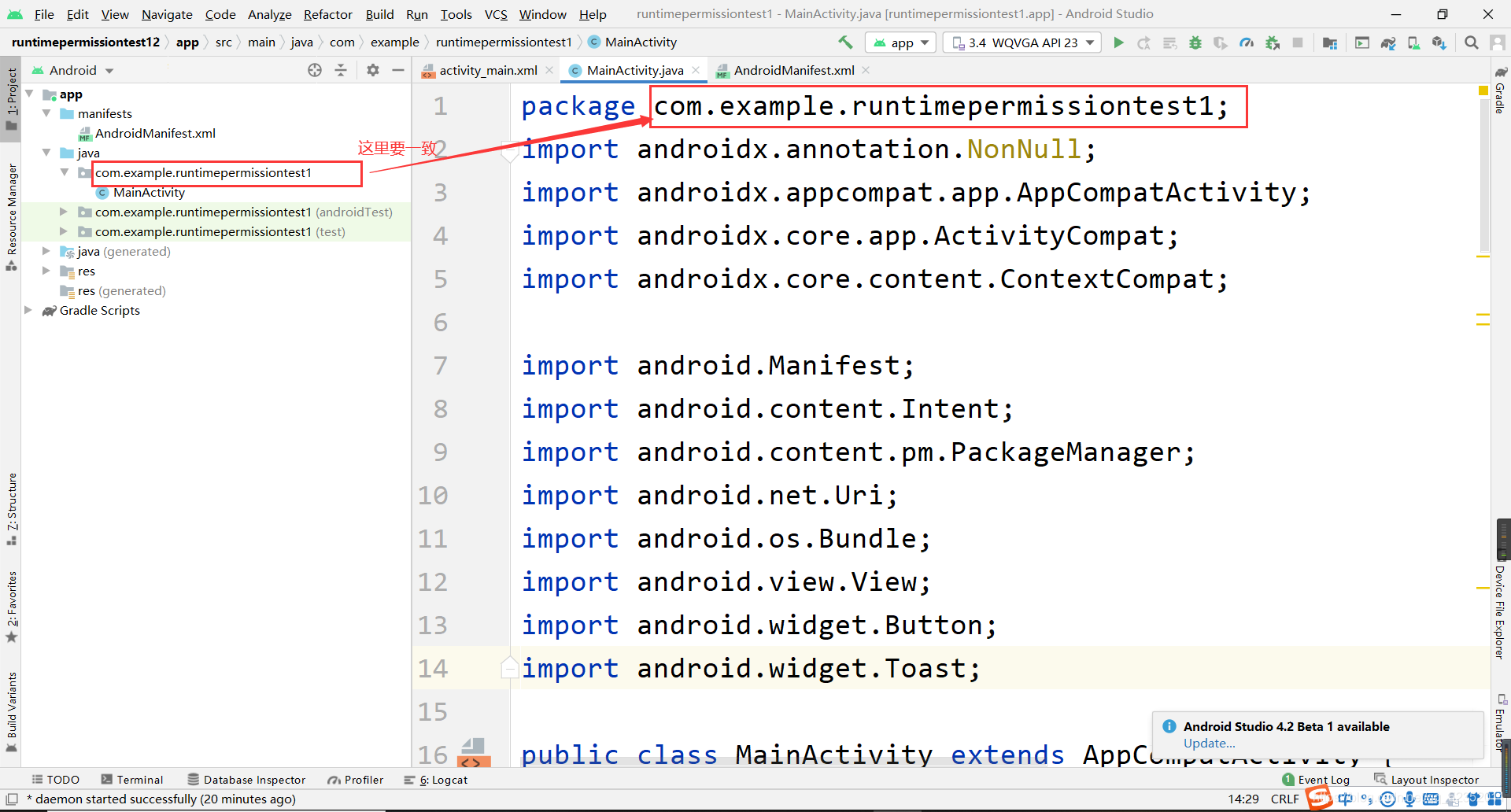1511x812 pixels.
Task: Open Project Structure icon in toolbar
Action: point(1330,42)
